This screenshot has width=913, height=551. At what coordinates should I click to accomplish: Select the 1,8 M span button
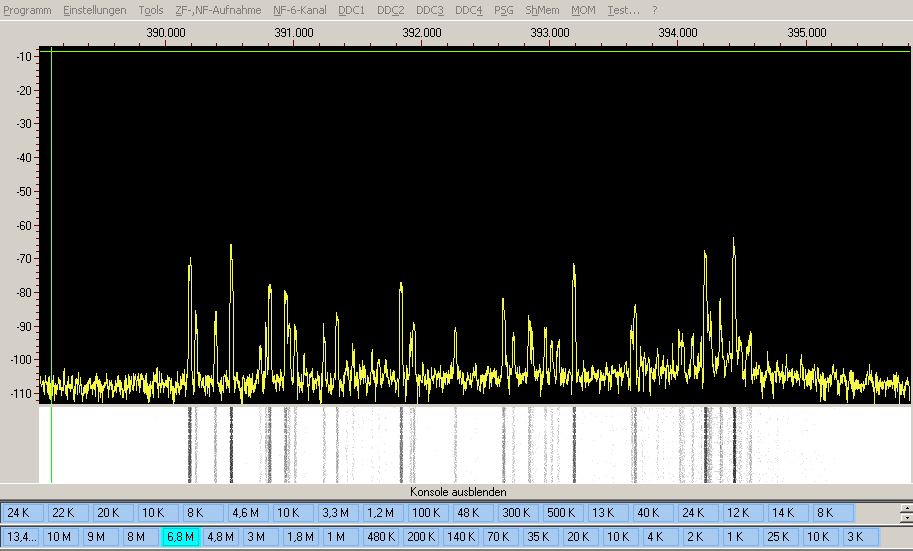pos(300,536)
